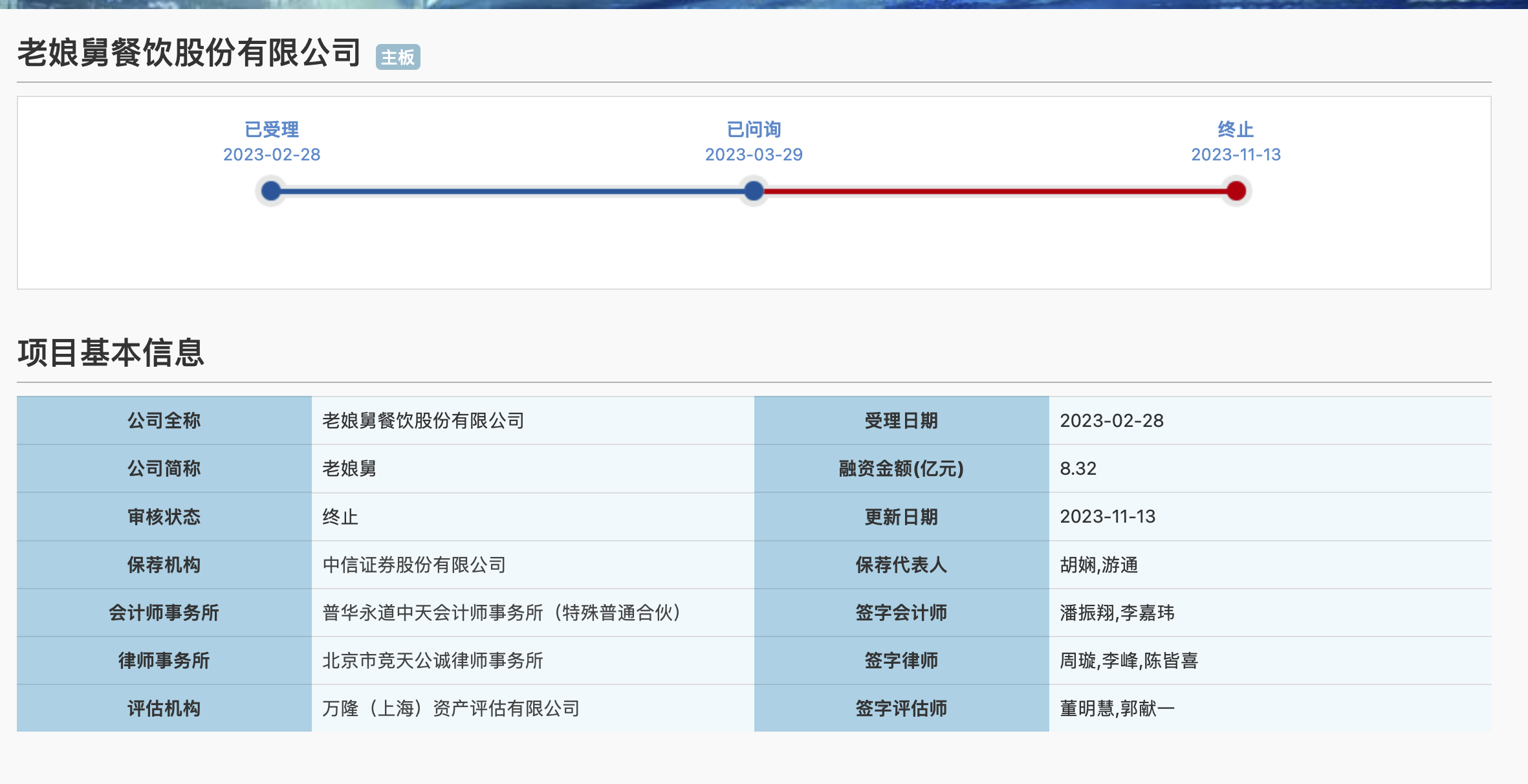Click the red 终止 timeline dot
This screenshot has height=784, width=1528.
1236,191
